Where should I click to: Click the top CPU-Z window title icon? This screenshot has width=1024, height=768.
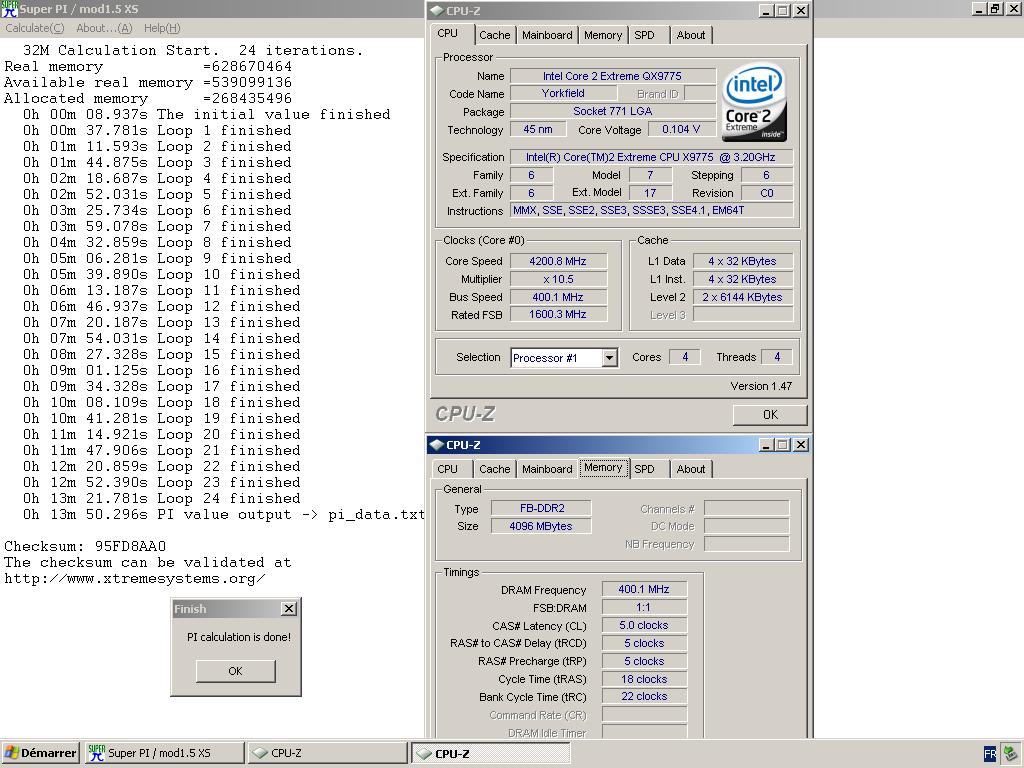point(437,10)
